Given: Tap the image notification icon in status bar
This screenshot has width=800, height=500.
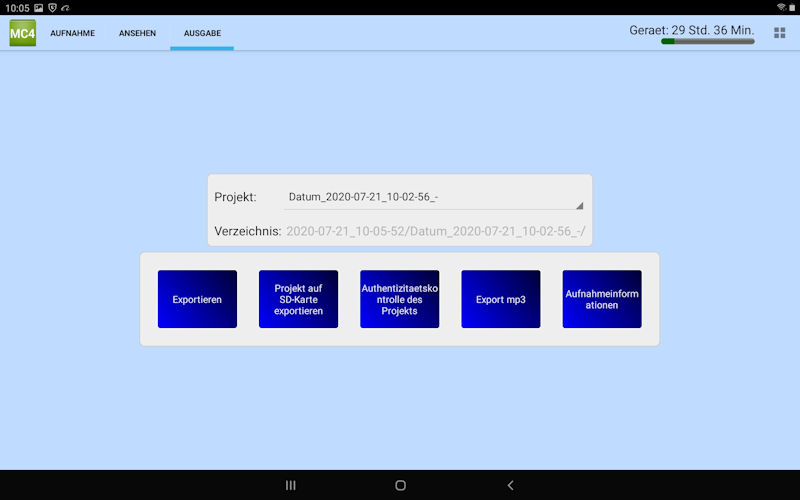Looking at the screenshot, I should coord(38,7).
